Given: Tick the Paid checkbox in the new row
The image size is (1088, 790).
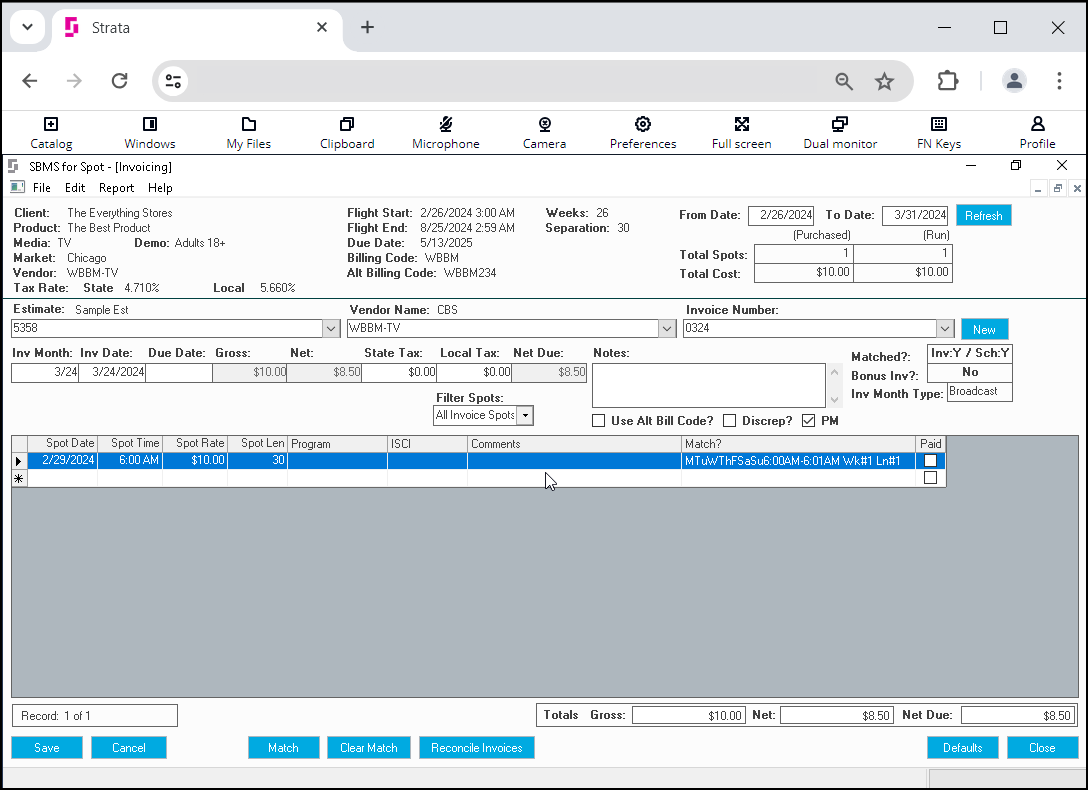Looking at the screenshot, I should coord(930,478).
